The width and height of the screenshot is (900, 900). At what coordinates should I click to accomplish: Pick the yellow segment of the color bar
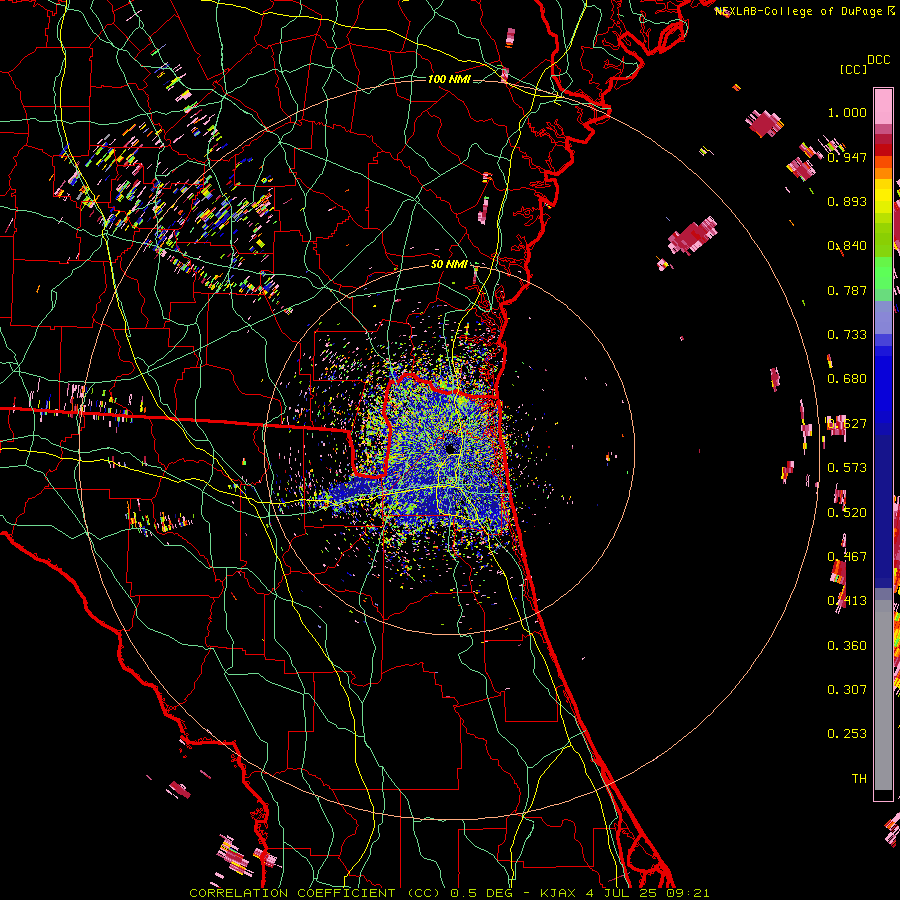(x=883, y=196)
